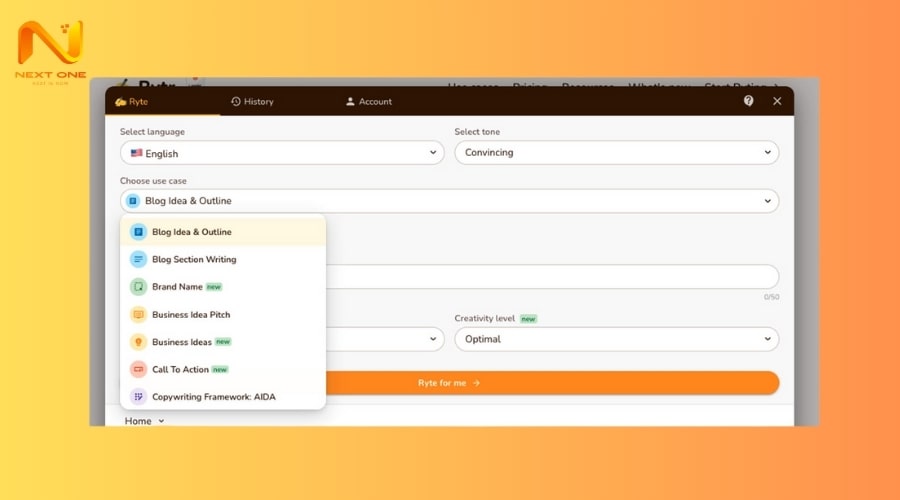Switch to the History tab

click(x=252, y=102)
